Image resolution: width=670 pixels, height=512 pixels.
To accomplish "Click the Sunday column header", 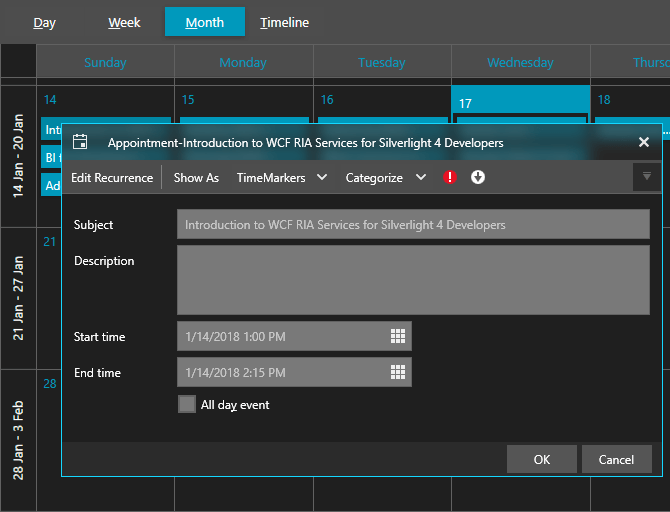I will (105, 62).
